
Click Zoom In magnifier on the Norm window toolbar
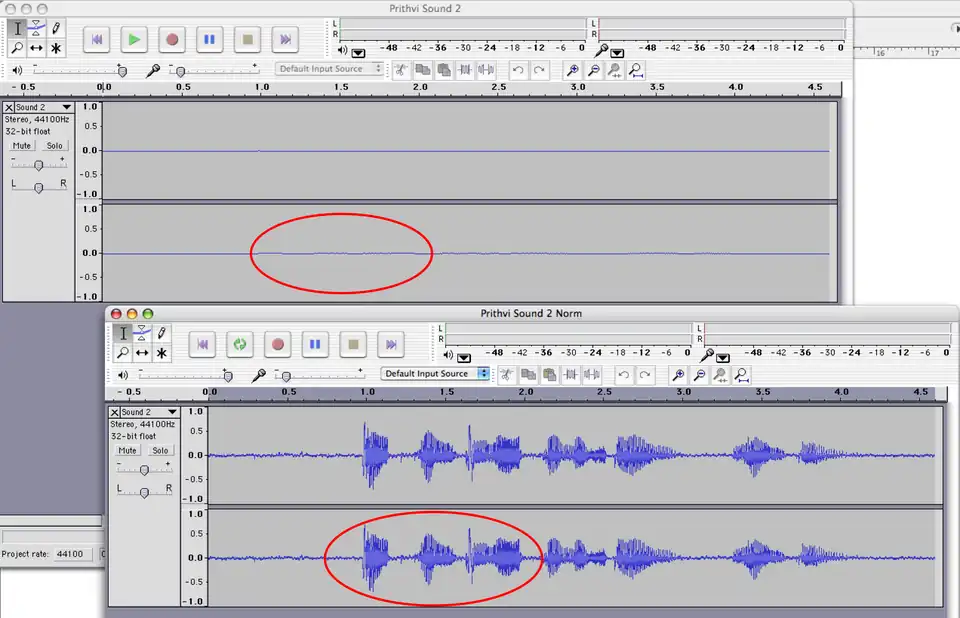pyautogui.click(x=678, y=374)
